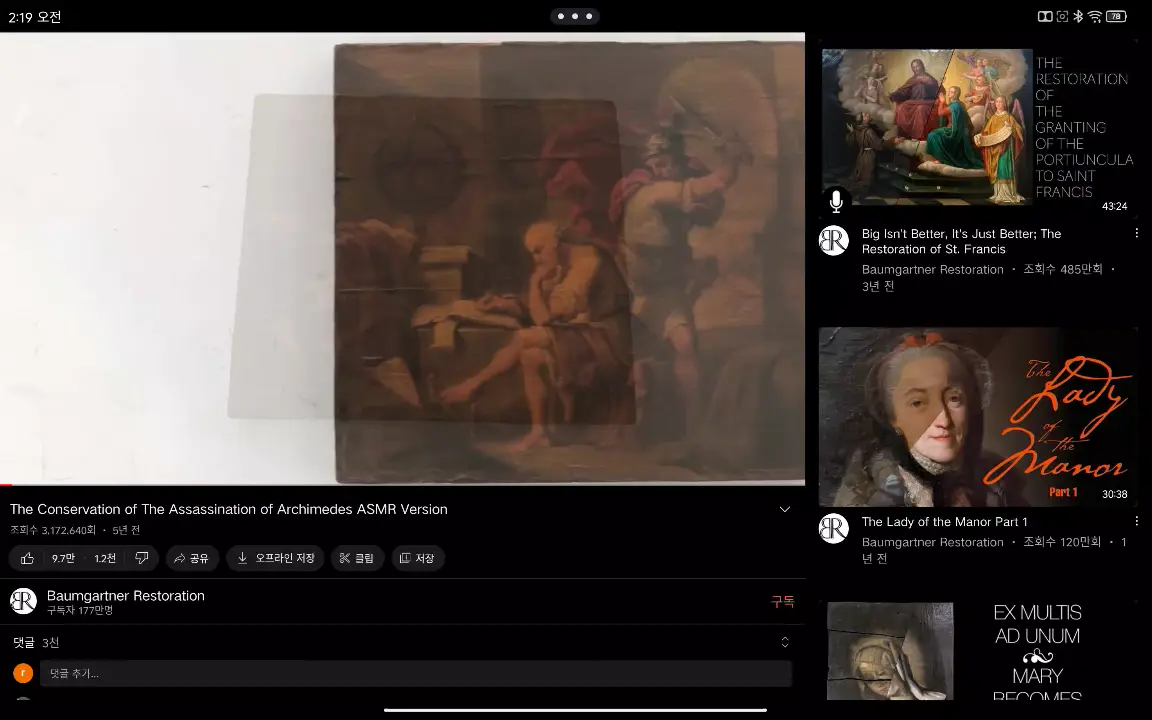Tap the video player to show controls
1152x720 pixels.
[403, 258]
